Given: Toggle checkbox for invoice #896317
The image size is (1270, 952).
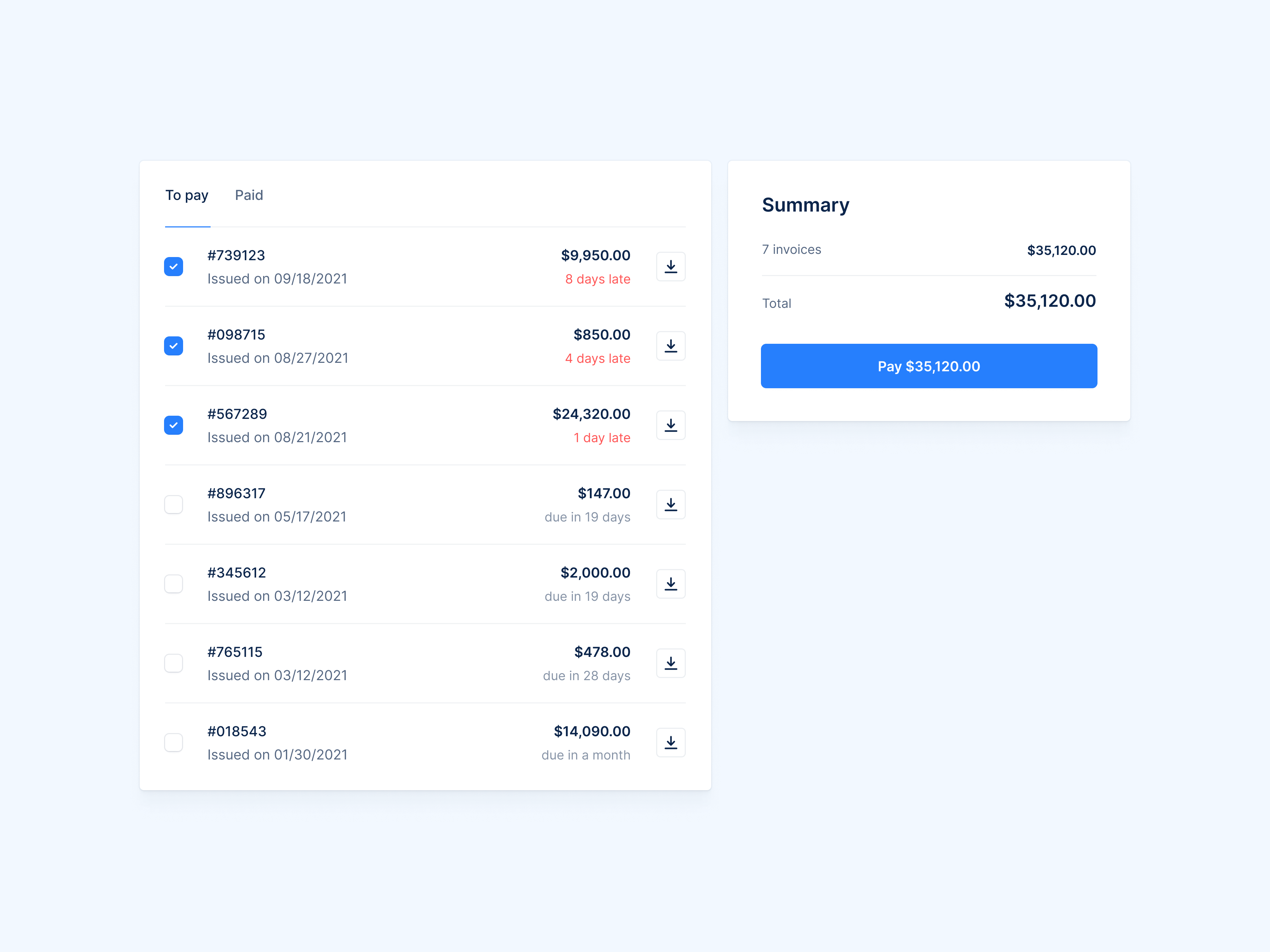Looking at the screenshot, I should pos(172,504).
